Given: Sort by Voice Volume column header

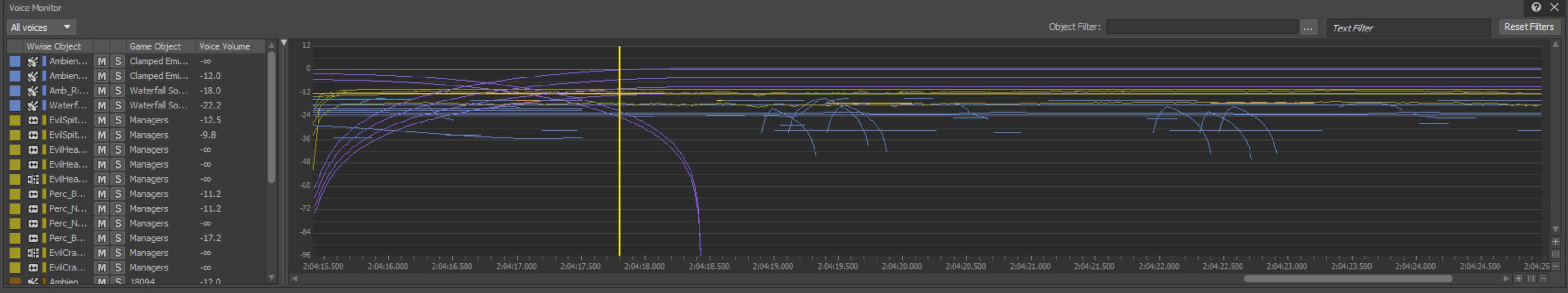Looking at the screenshot, I should [224, 46].
